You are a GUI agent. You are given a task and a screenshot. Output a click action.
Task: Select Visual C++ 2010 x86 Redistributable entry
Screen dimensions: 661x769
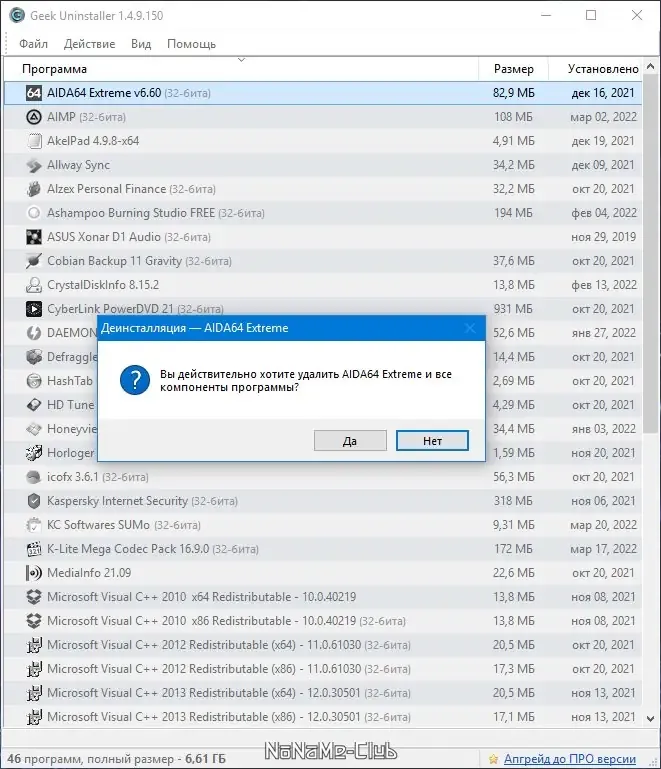pyautogui.click(x=226, y=621)
